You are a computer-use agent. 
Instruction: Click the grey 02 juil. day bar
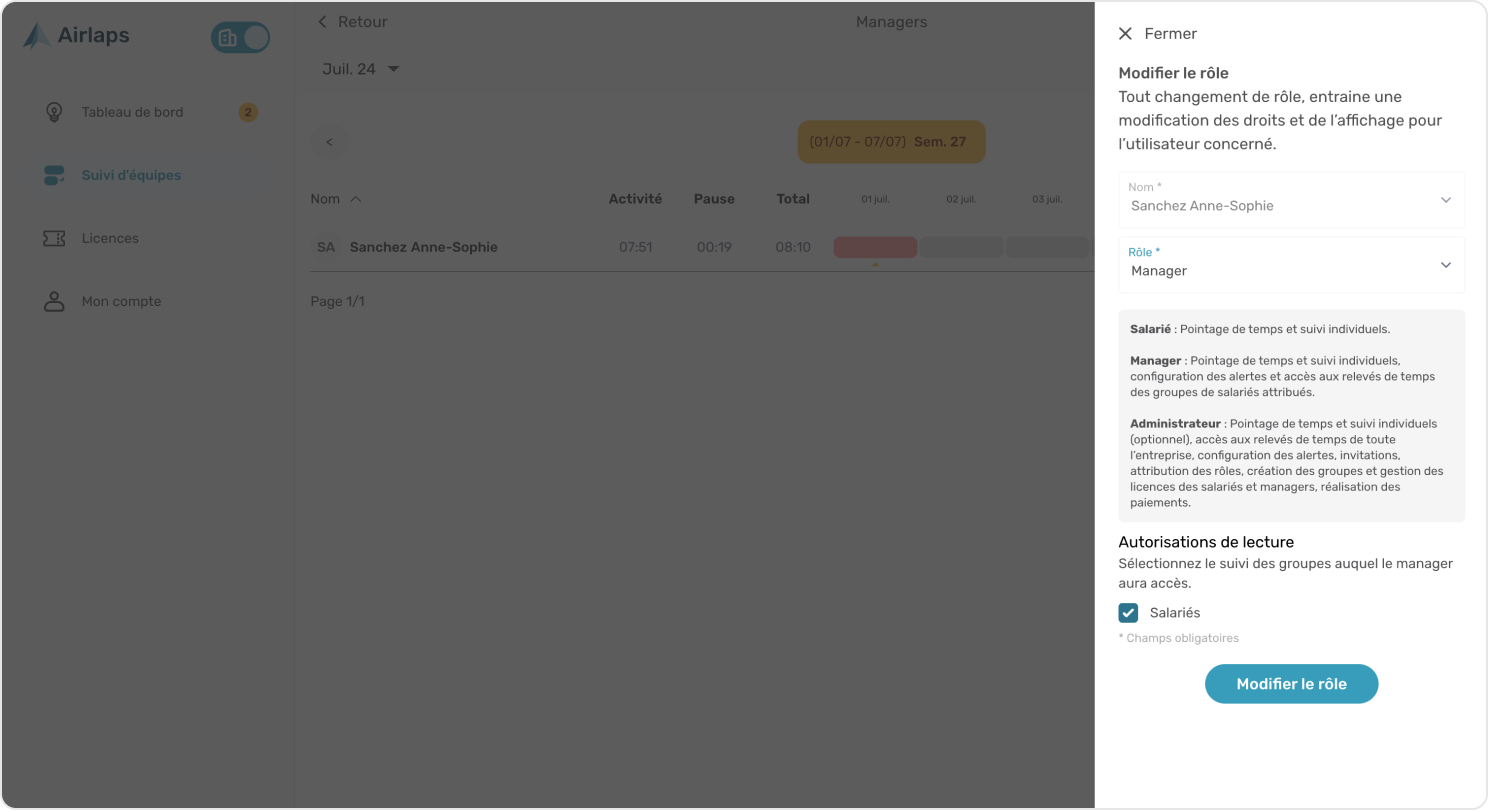(x=961, y=247)
